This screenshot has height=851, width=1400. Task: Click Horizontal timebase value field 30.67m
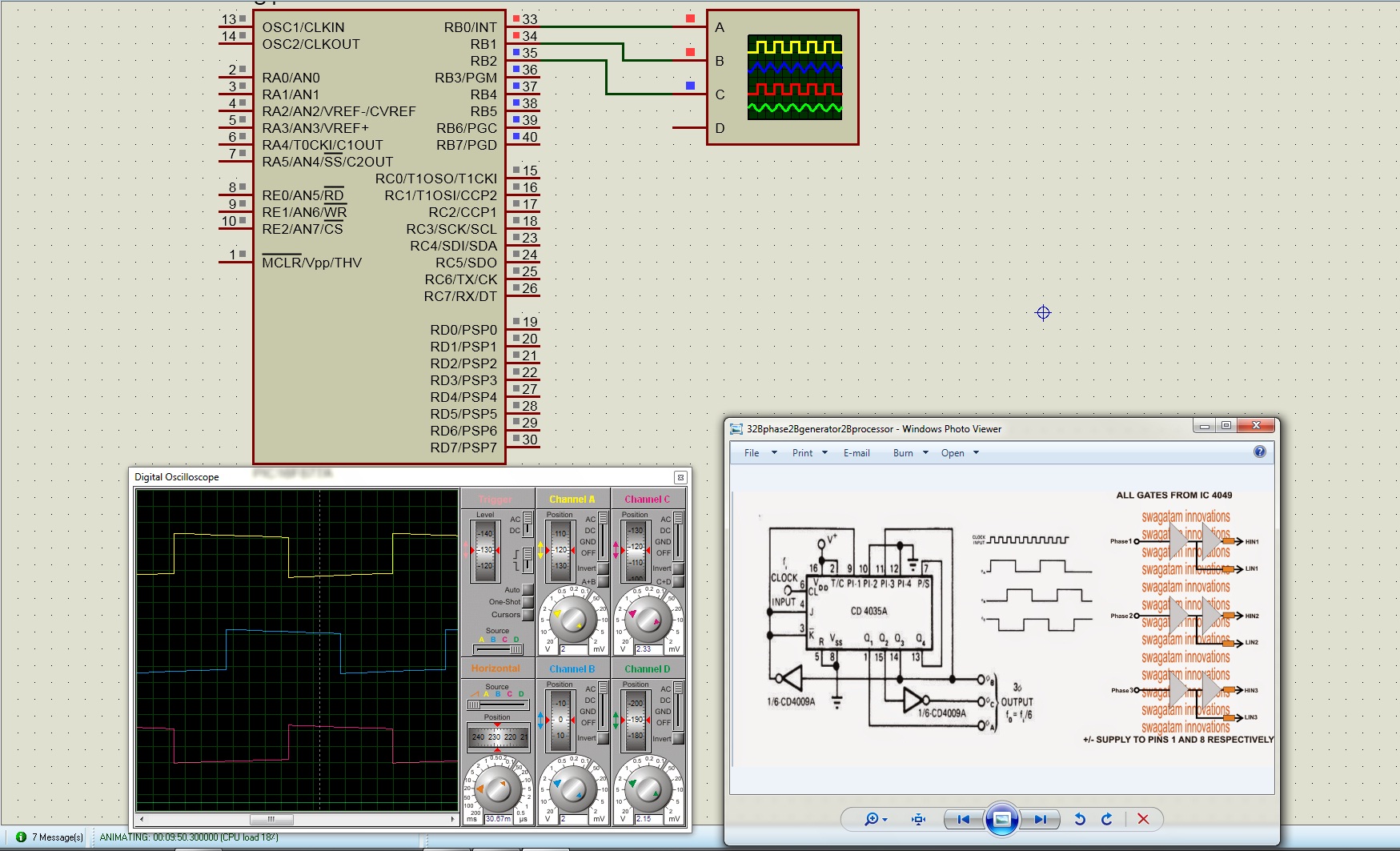tap(498, 819)
